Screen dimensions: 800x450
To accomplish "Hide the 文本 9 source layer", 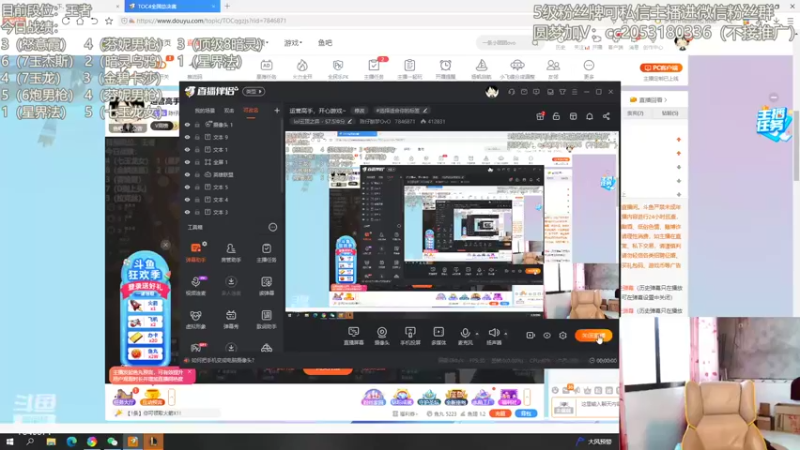I will click(x=187, y=137).
